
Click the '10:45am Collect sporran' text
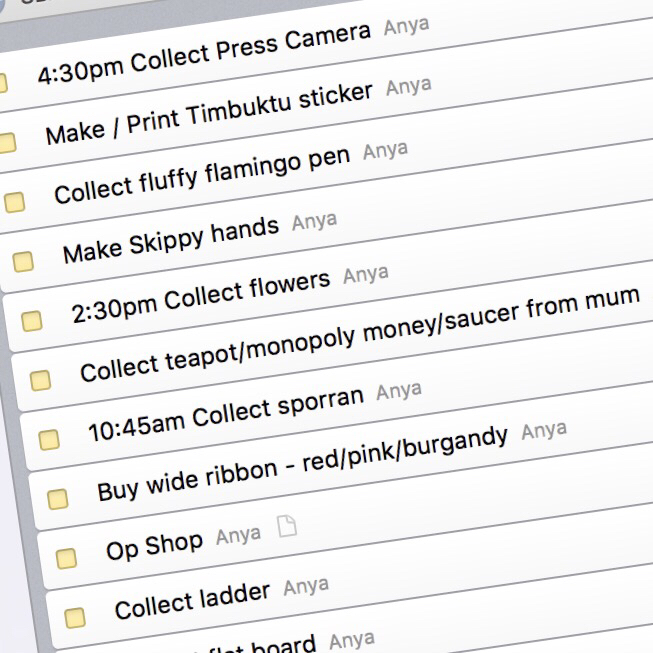point(226,414)
